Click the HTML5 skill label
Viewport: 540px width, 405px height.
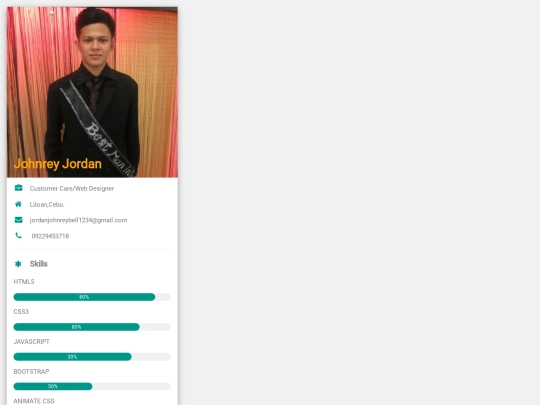pyautogui.click(x=24, y=282)
